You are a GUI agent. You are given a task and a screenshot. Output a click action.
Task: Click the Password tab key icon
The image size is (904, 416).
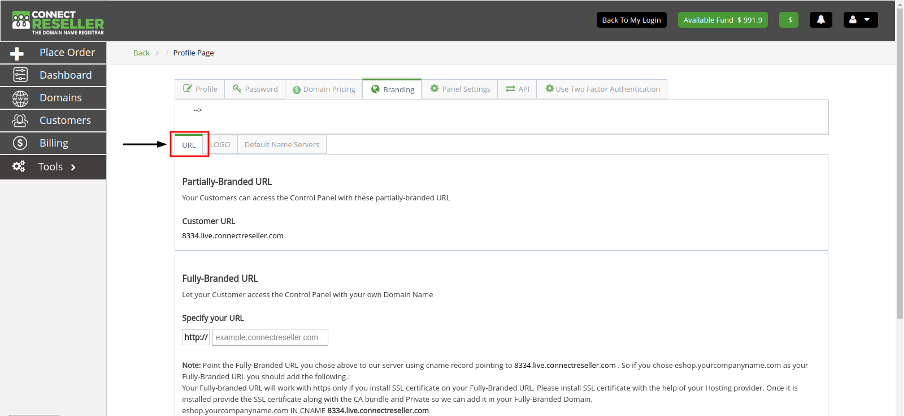(x=236, y=89)
